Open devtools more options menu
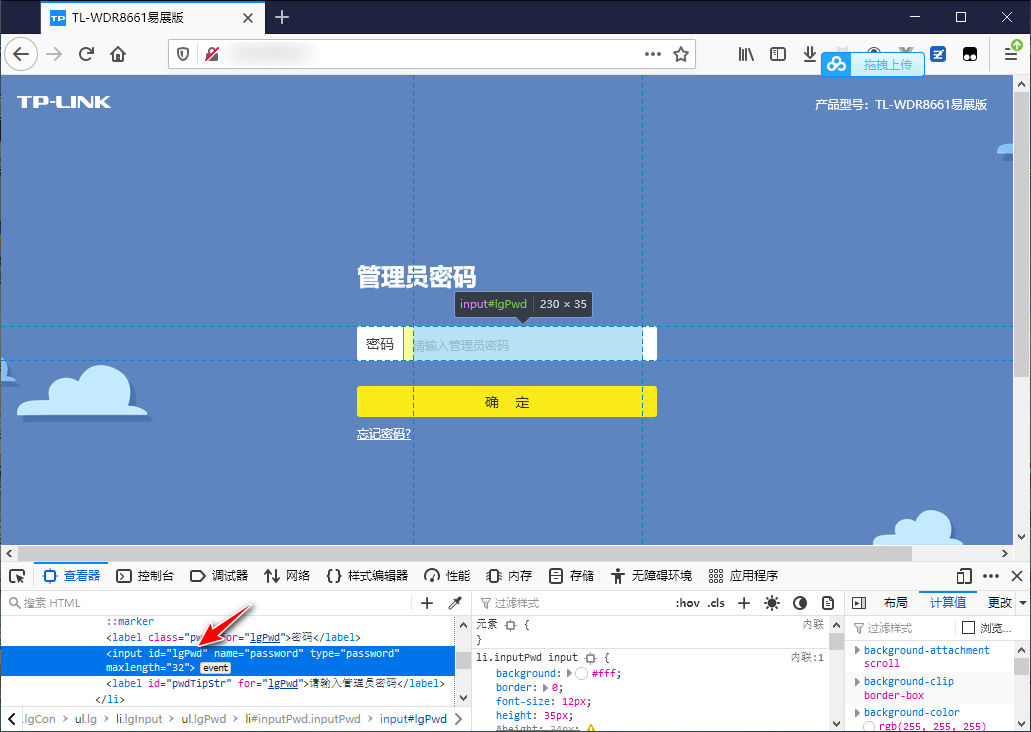Viewport: 1031px width, 732px height. 991,576
